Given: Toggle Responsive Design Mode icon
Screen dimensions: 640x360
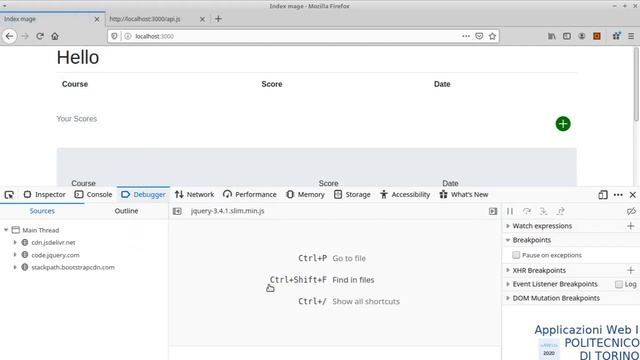Looking at the screenshot, I should (x=603, y=195).
